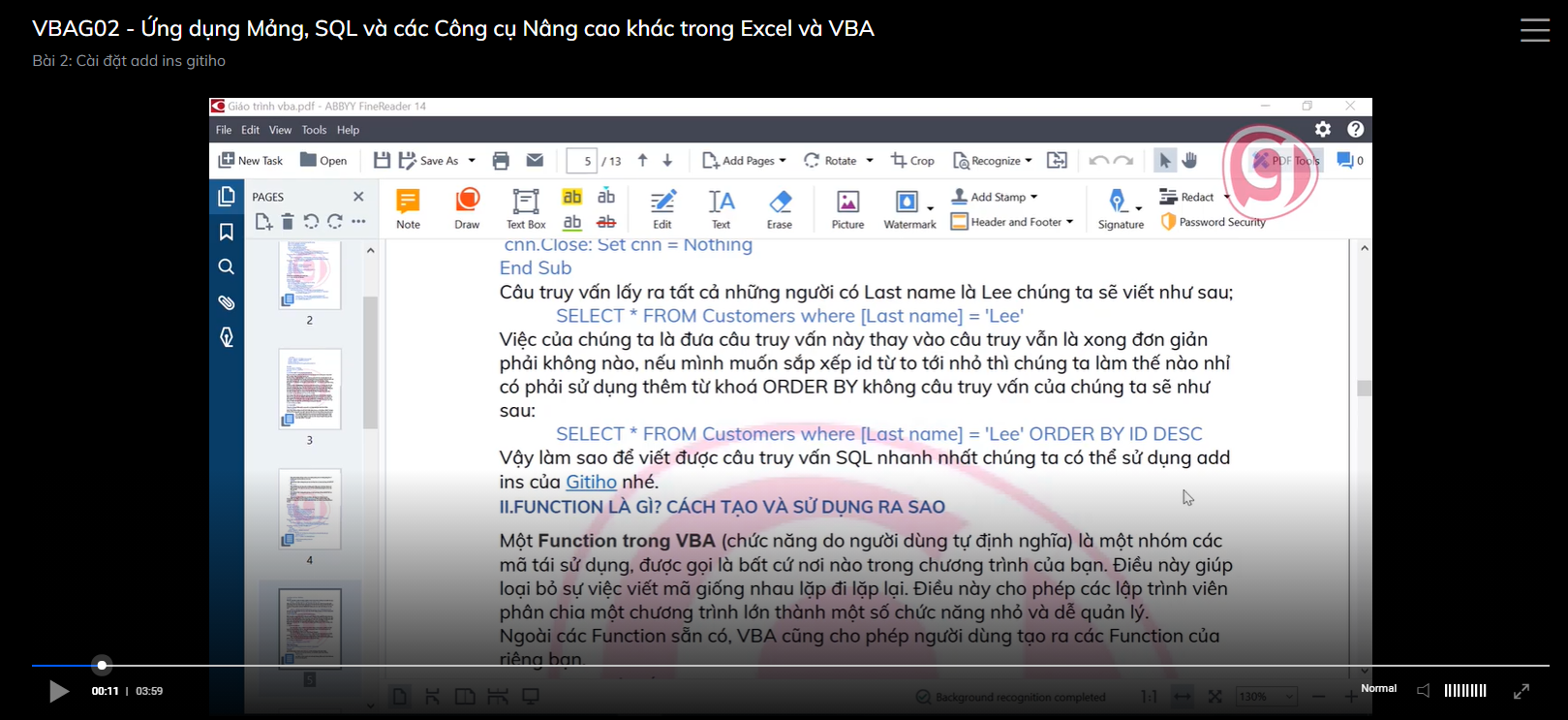Click the convert document icon after Recognize
This screenshot has width=1568, height=720.
pos(1057,161)
